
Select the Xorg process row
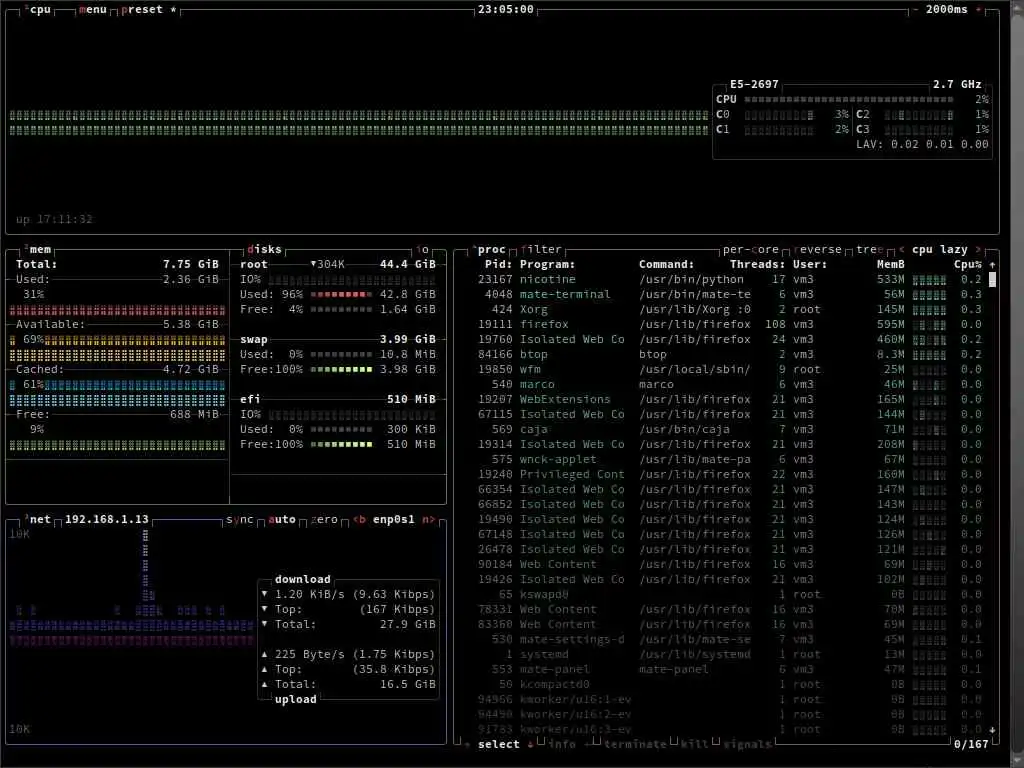724,310
